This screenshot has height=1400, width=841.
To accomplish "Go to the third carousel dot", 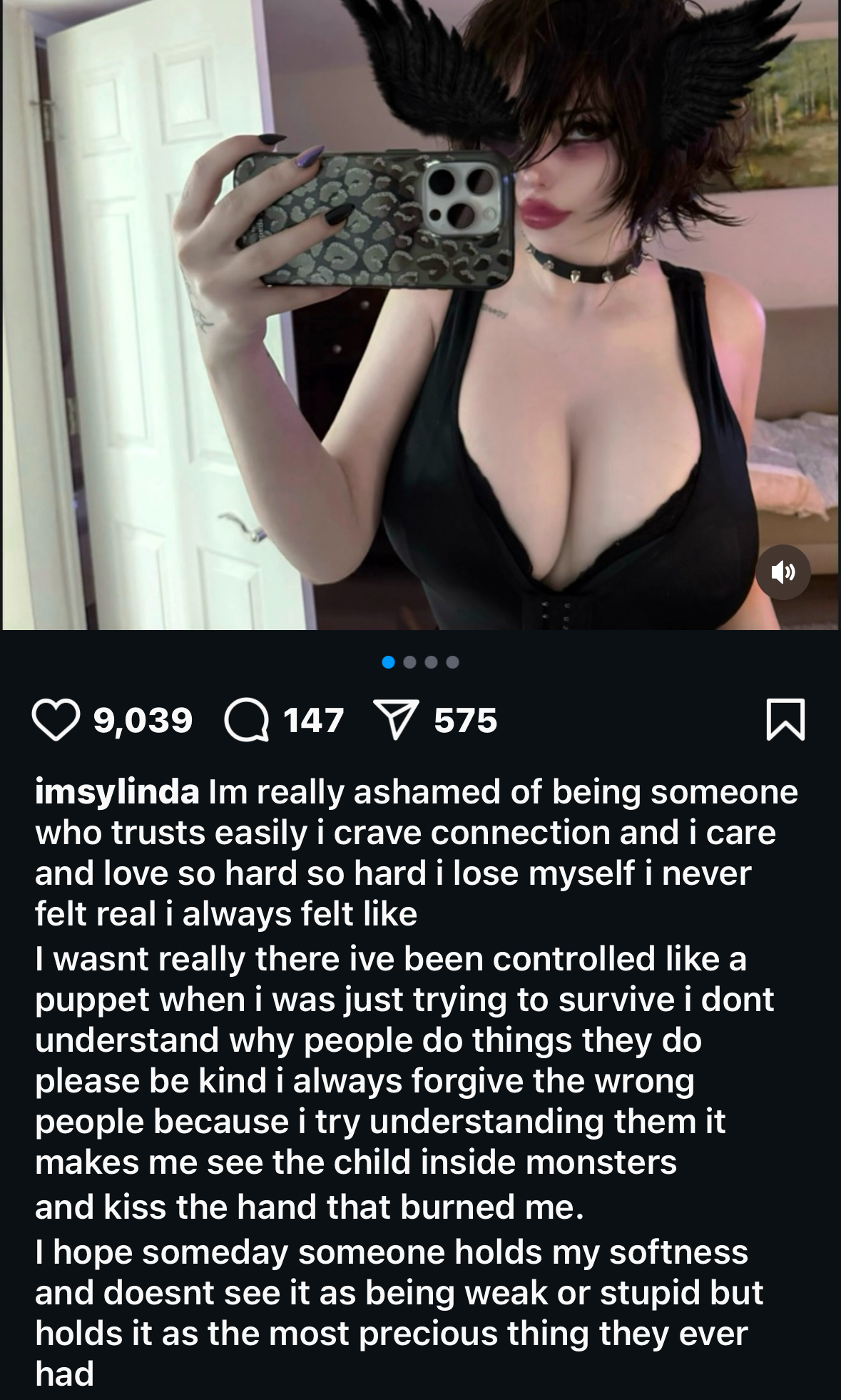I will tap(432, 662).
